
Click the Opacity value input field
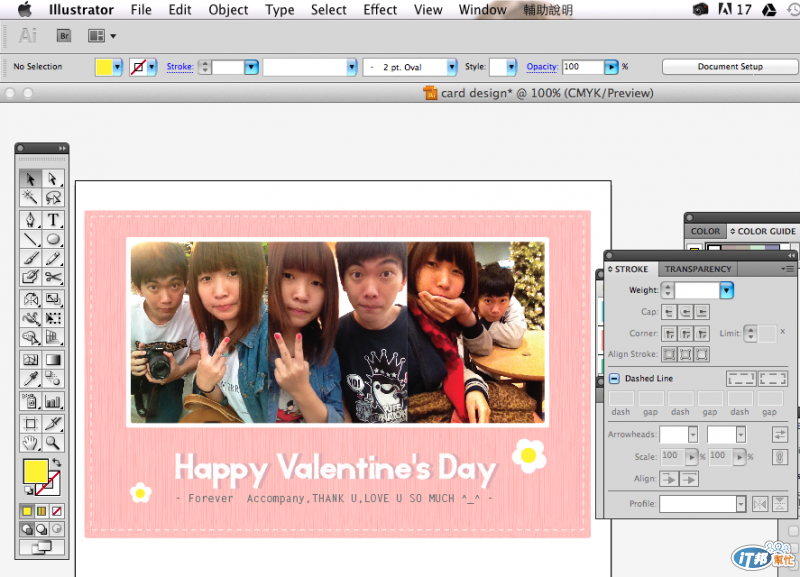582,67
